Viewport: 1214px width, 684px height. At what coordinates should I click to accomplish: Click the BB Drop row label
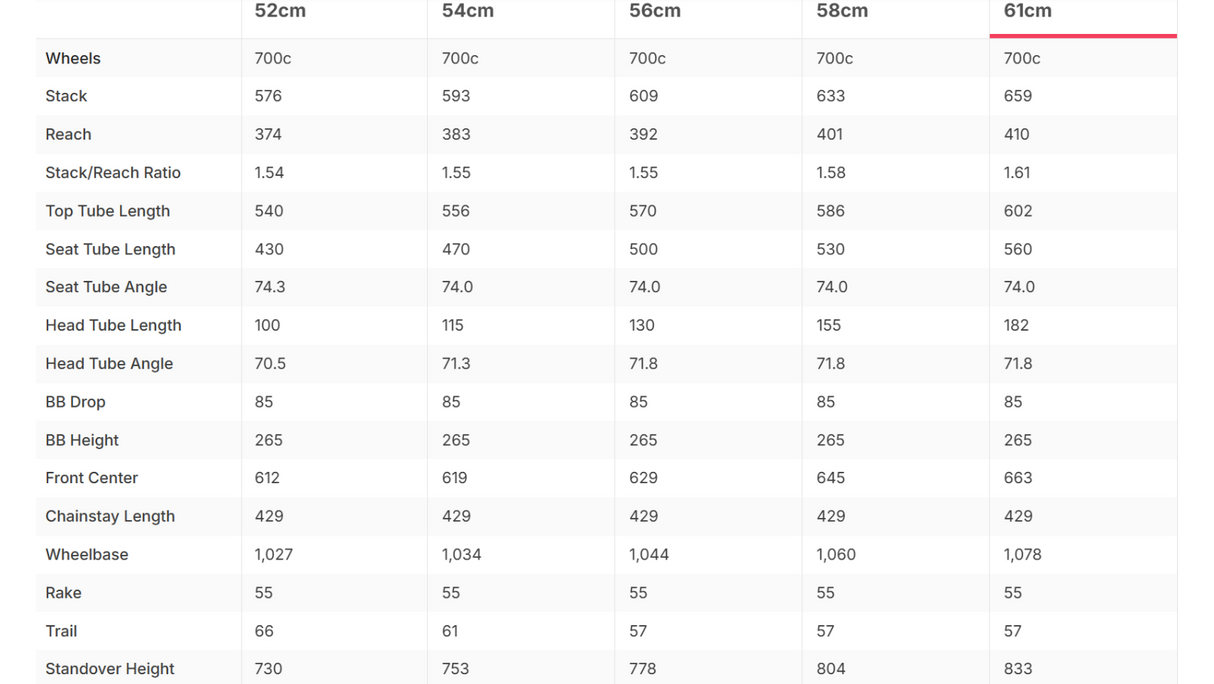(75, 402)
